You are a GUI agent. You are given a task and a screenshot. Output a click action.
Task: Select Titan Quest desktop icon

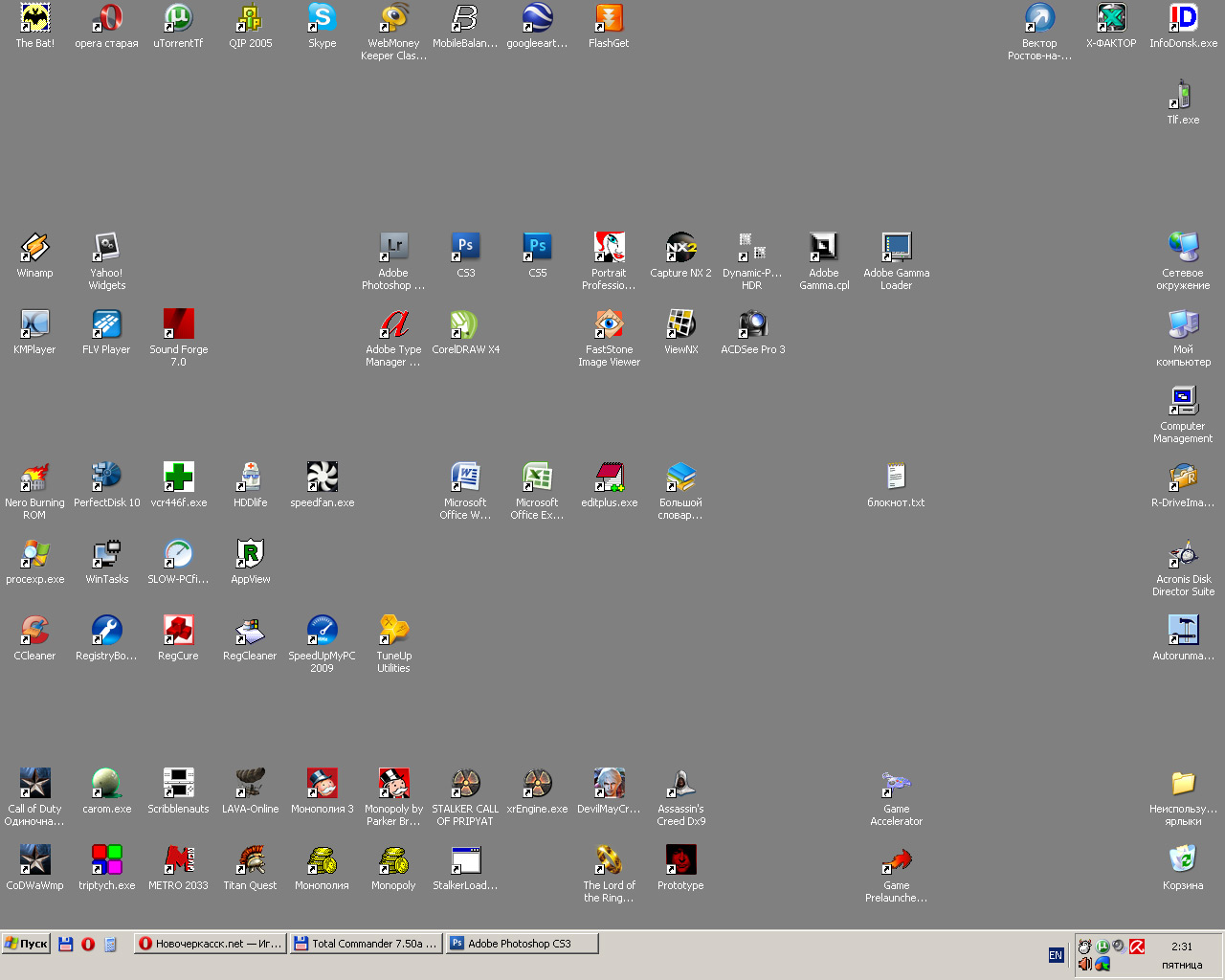point(251,859)
